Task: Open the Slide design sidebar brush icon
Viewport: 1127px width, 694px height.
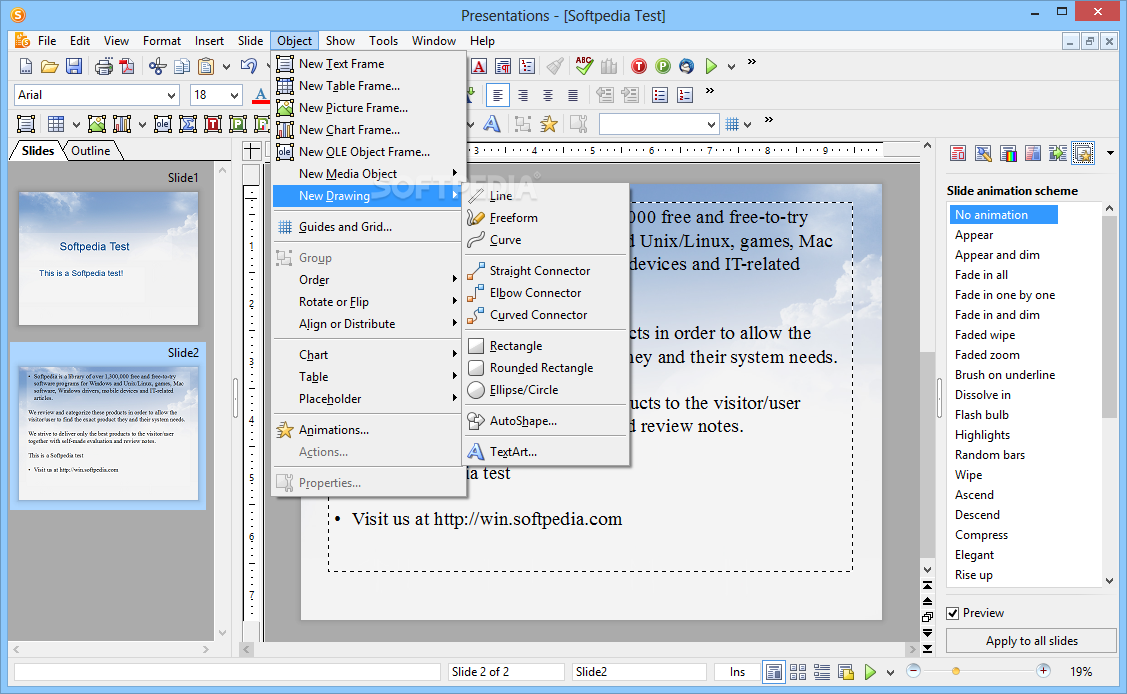Action: [x=983, y=152]
